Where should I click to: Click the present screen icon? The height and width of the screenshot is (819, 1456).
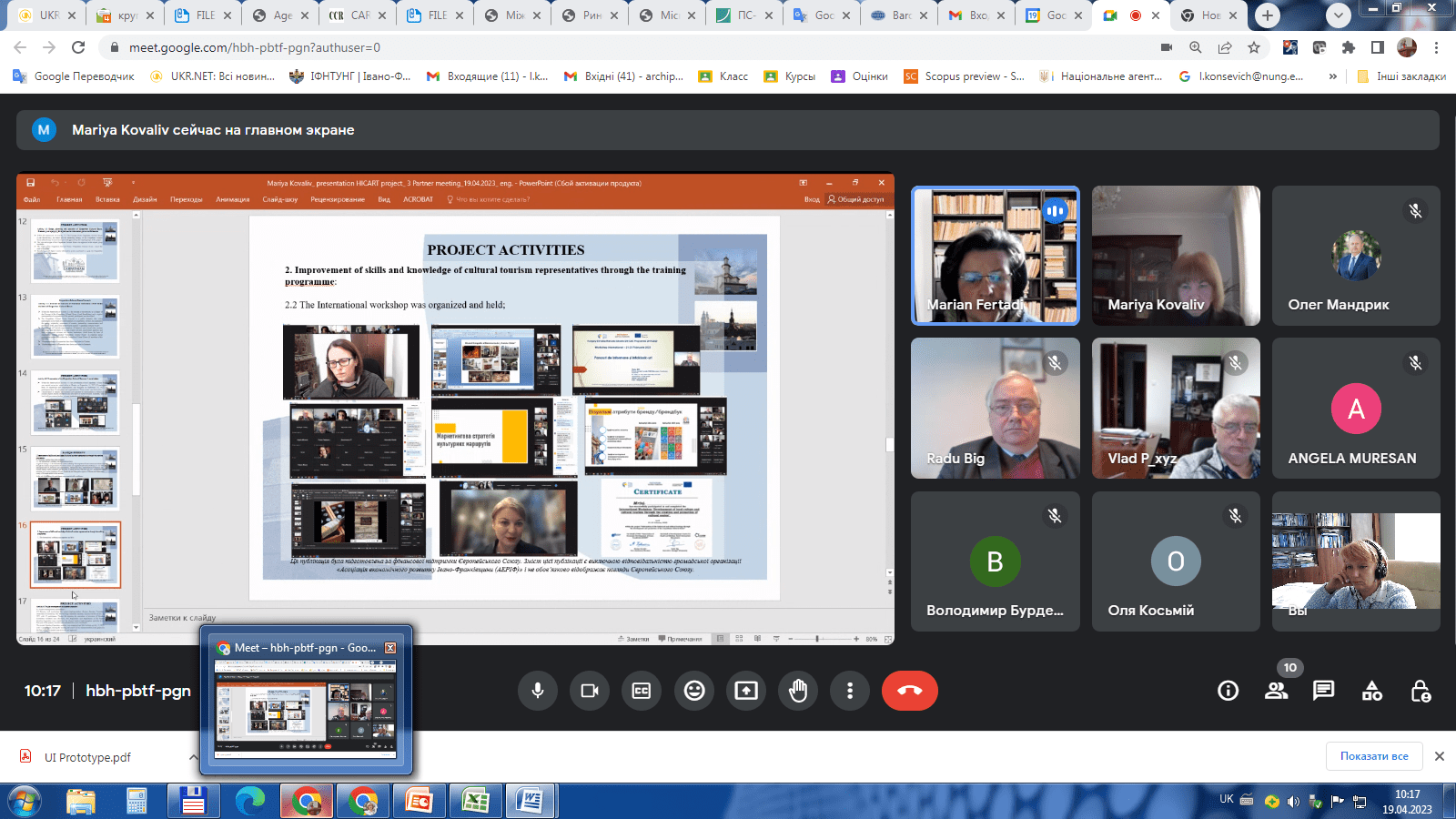click(x=746, y=691)
